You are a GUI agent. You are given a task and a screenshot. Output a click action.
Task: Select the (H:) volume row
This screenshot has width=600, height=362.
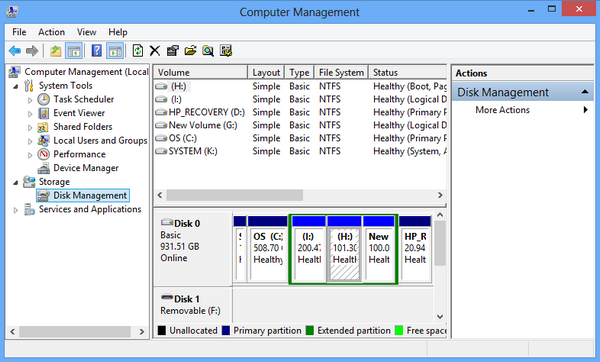300,86
